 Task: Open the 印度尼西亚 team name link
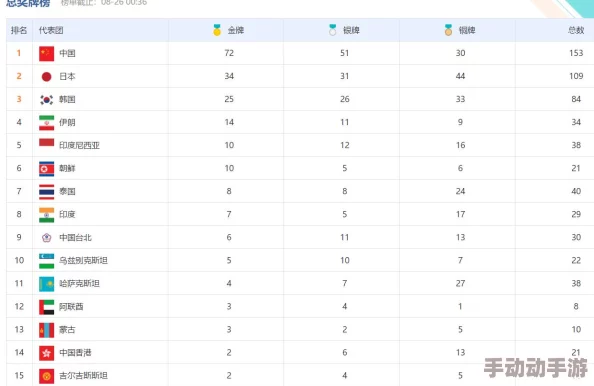coord(80,145)
